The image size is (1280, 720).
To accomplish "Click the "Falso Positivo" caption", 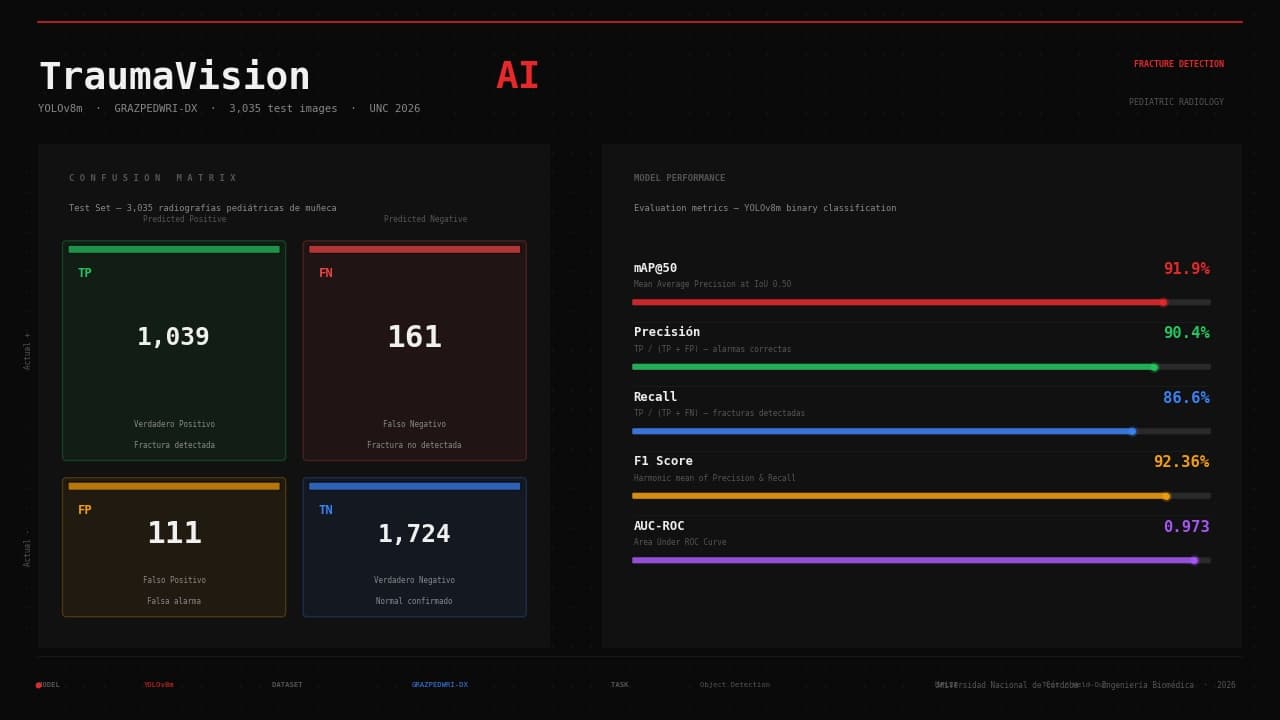I will point(174,580).
